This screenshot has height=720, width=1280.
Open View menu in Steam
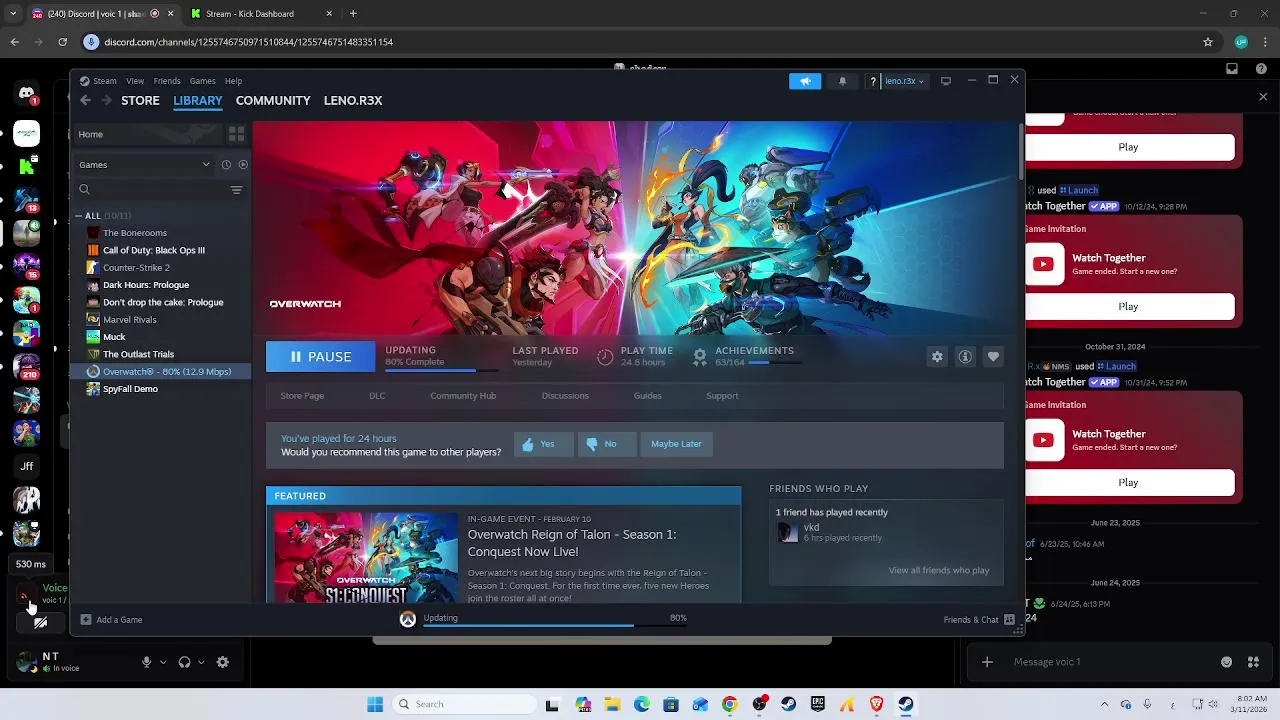coord(135,81)
